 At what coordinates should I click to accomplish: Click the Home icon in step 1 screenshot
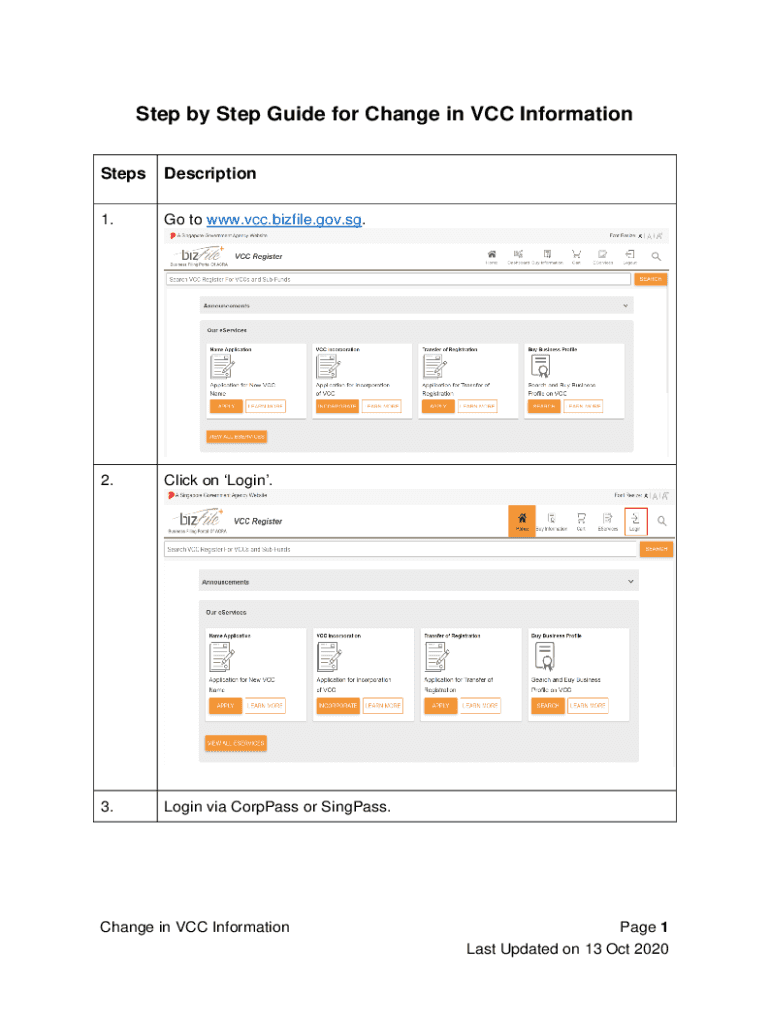(x=491, y=256)
